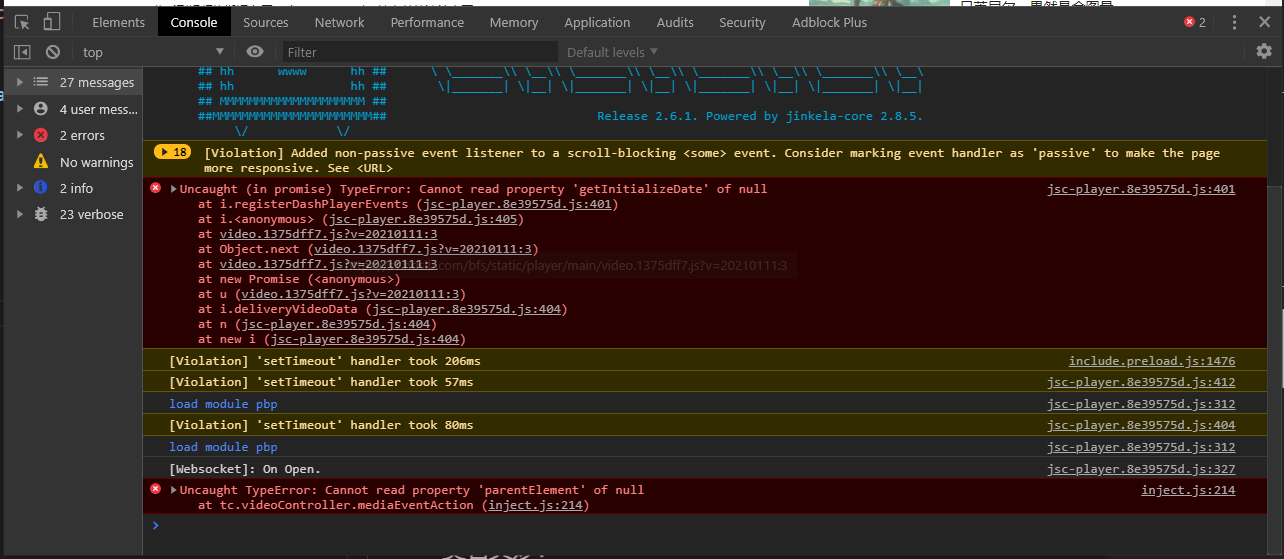The width and height of the screenshot is (1284, 559).
Task: Open stack link after 'at Object.next'
Action: (424, 249)
